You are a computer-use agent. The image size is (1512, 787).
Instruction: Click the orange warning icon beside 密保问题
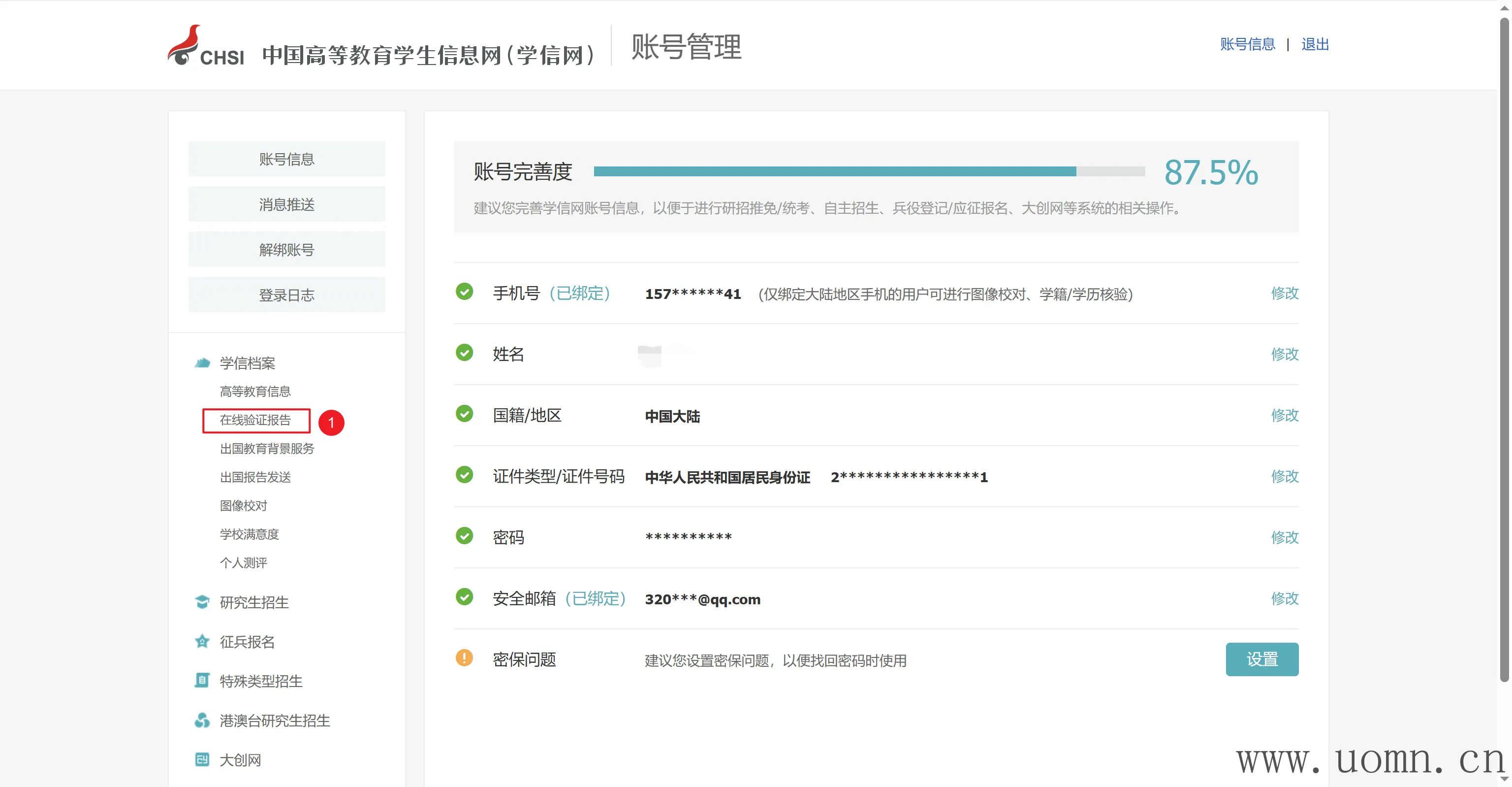[464, 658]
